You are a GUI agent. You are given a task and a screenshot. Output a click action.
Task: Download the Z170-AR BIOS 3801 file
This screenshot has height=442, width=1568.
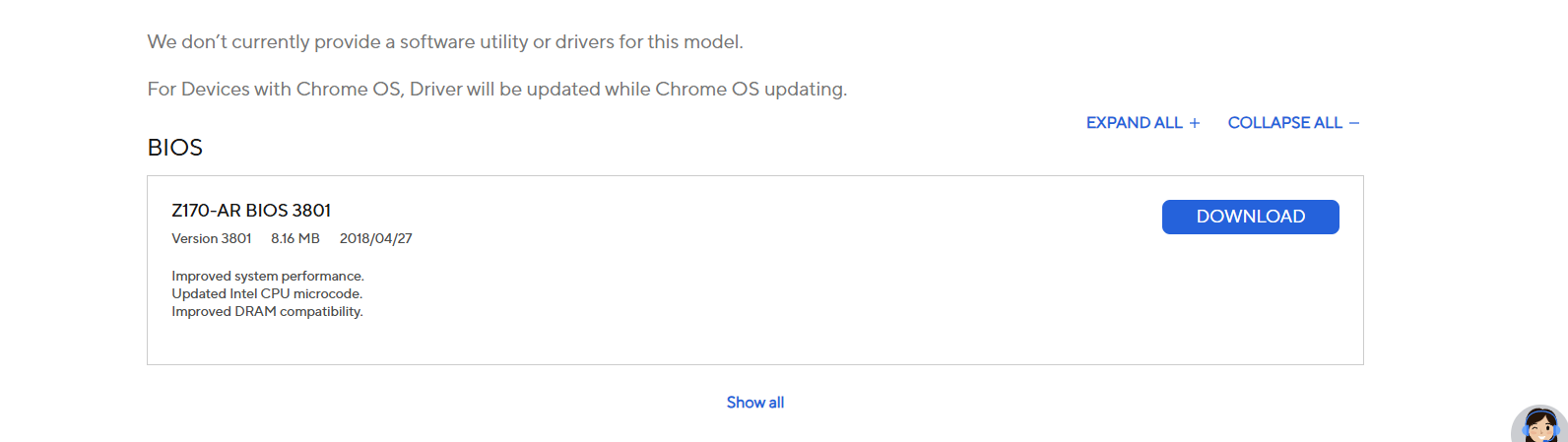[1250, 217]
